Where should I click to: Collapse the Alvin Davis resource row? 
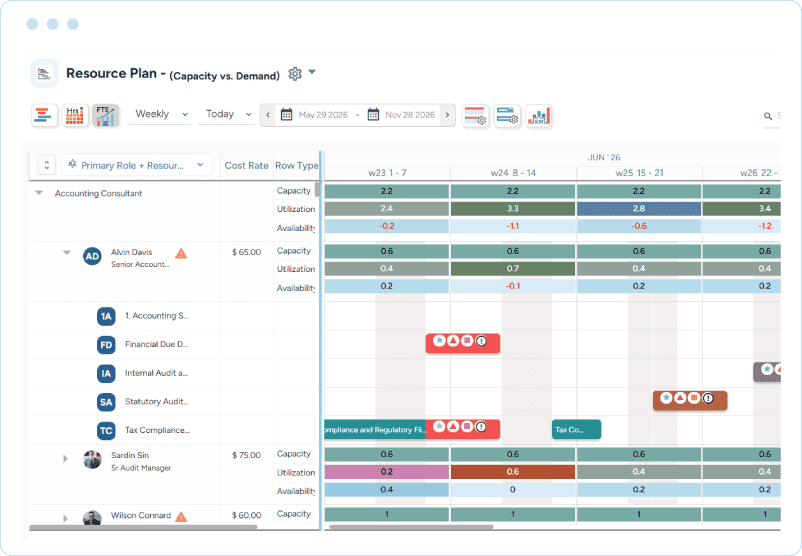66,253
